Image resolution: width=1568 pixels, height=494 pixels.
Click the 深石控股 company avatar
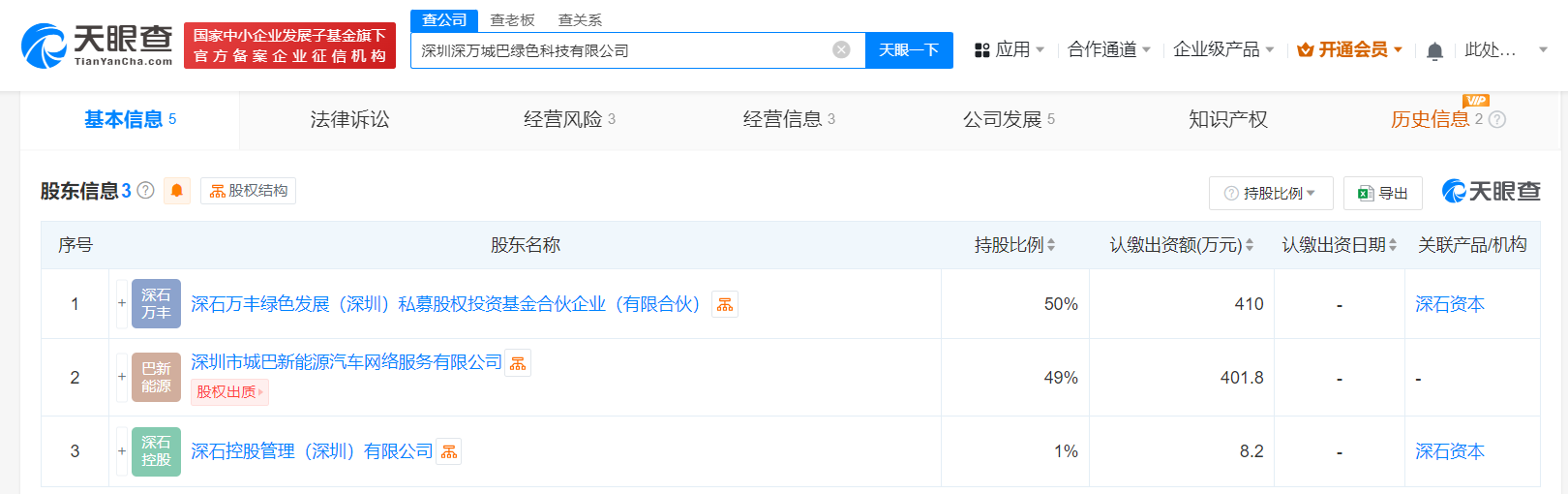pos(156,451)
